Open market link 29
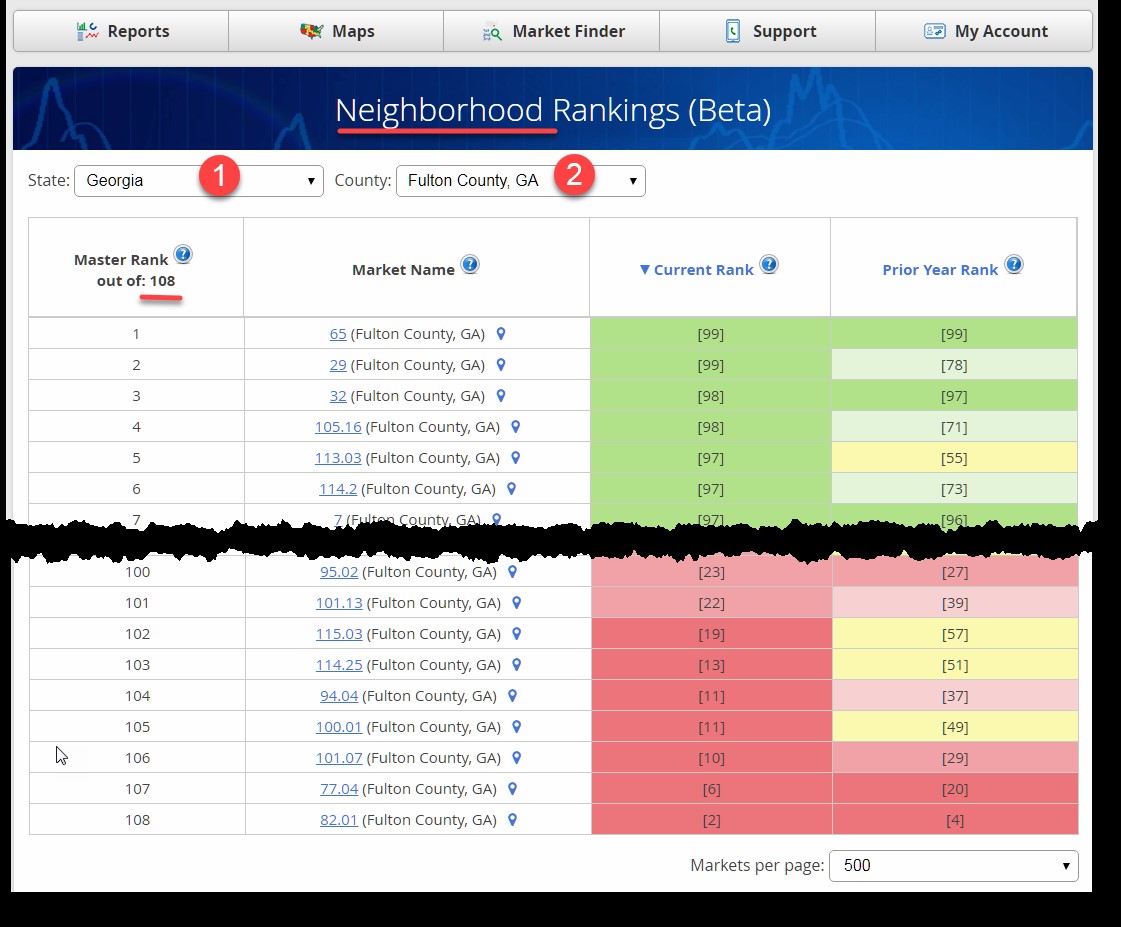 click(x=338, y=365)
